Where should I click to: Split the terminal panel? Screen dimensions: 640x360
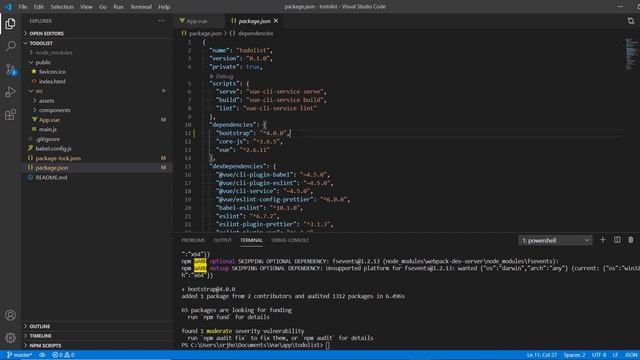pos(617,240)
